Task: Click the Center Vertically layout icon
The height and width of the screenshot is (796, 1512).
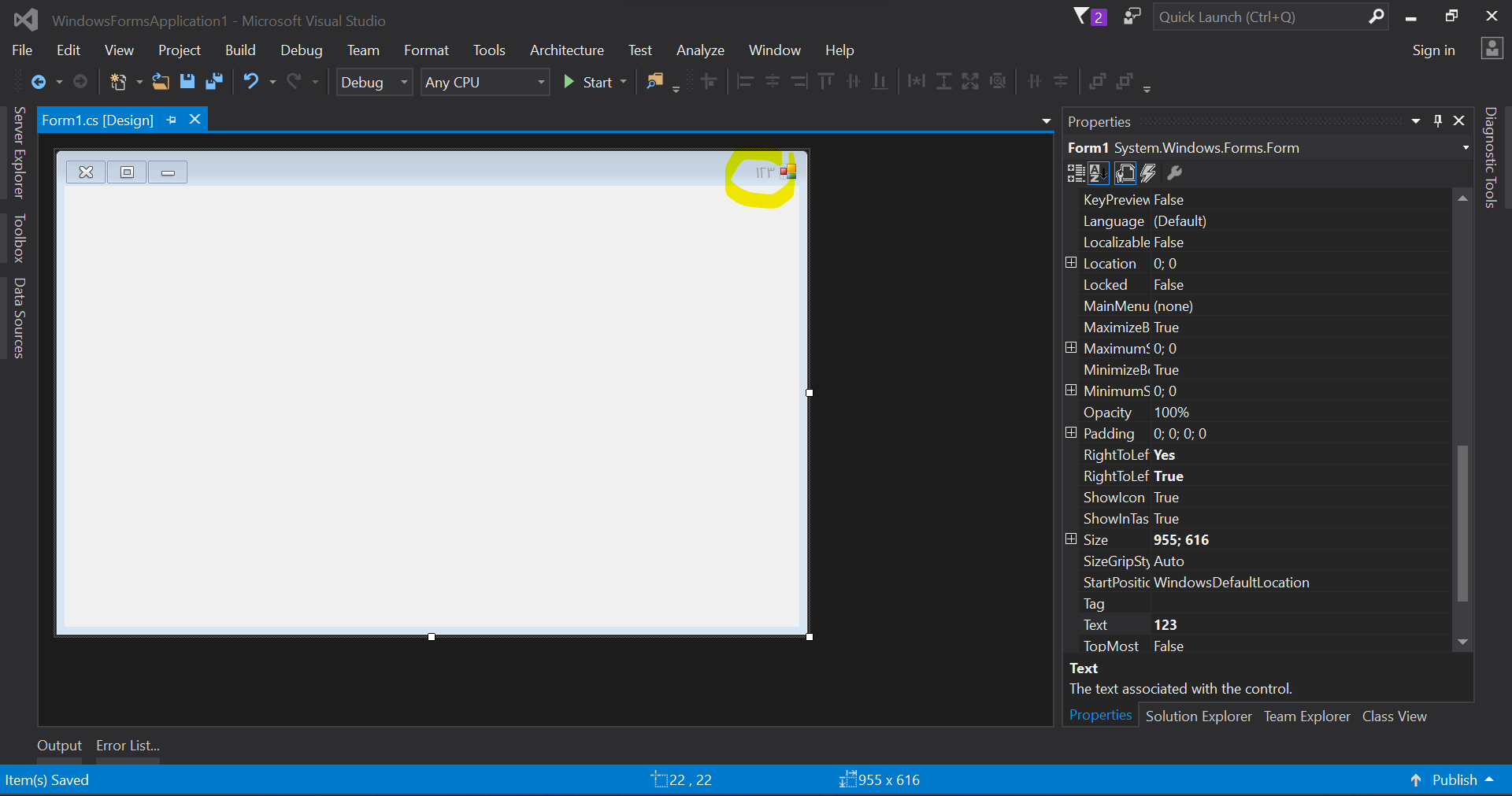Action: tap(1062, 81)
